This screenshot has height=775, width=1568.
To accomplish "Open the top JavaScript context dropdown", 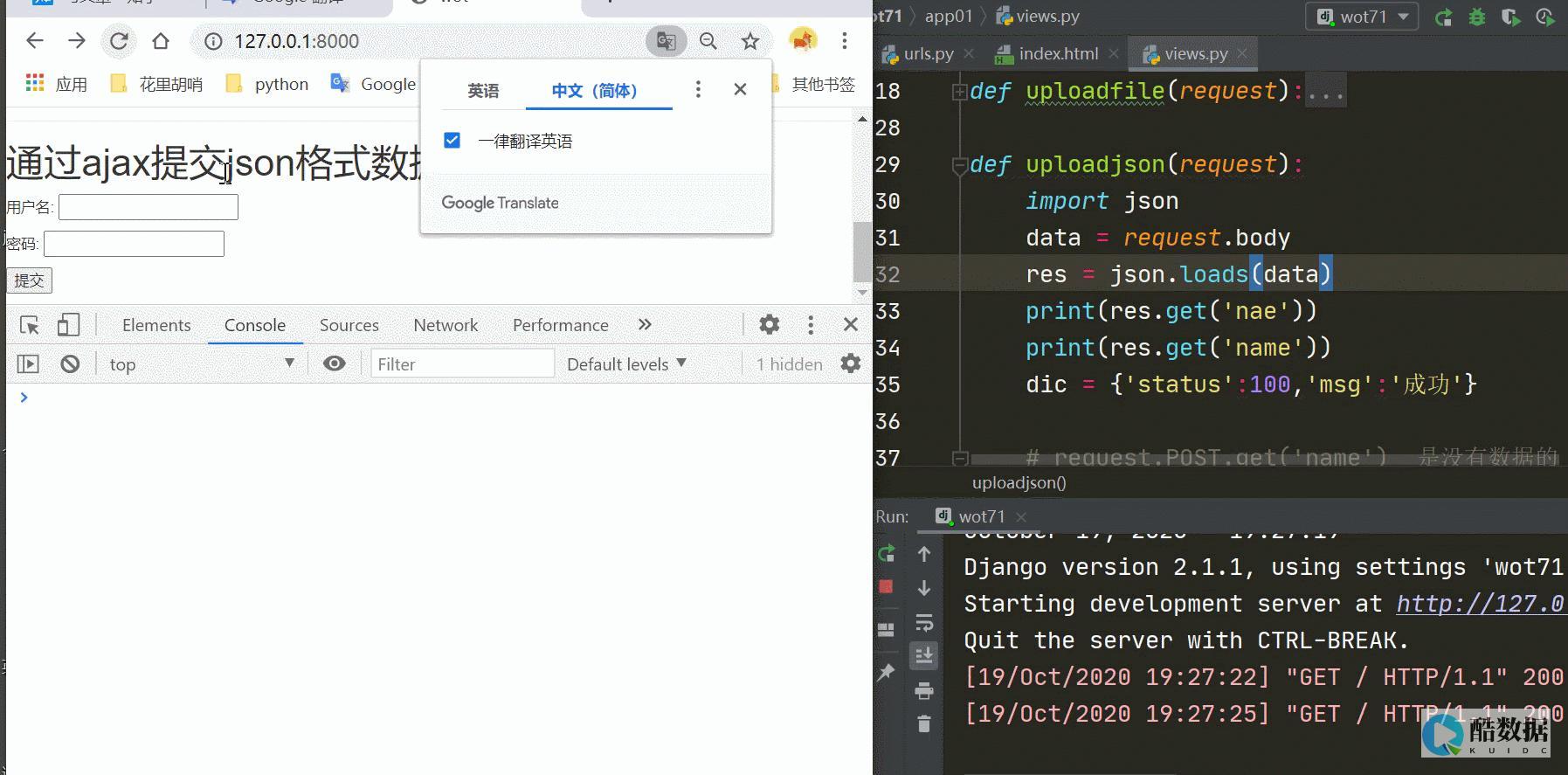I will (x=202, y=364).
